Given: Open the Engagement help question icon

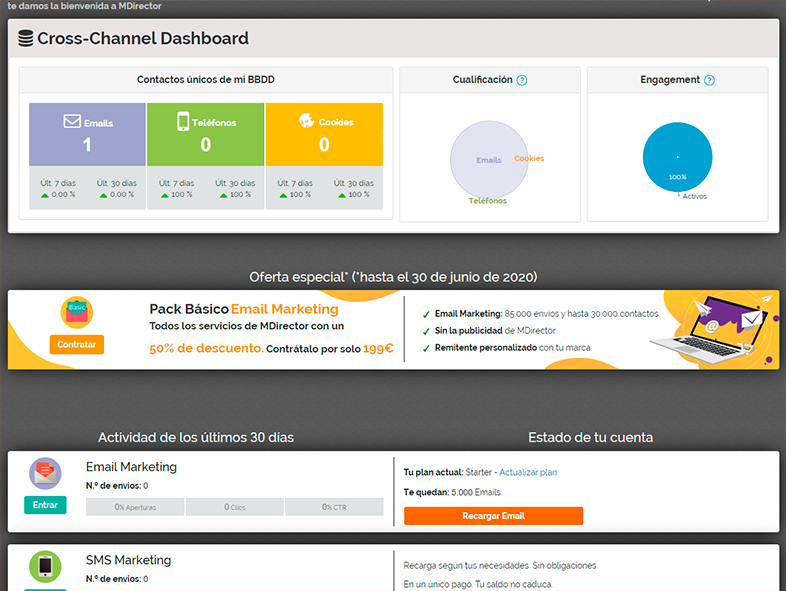Looking at the screenshot, I should tap(709, 80).
